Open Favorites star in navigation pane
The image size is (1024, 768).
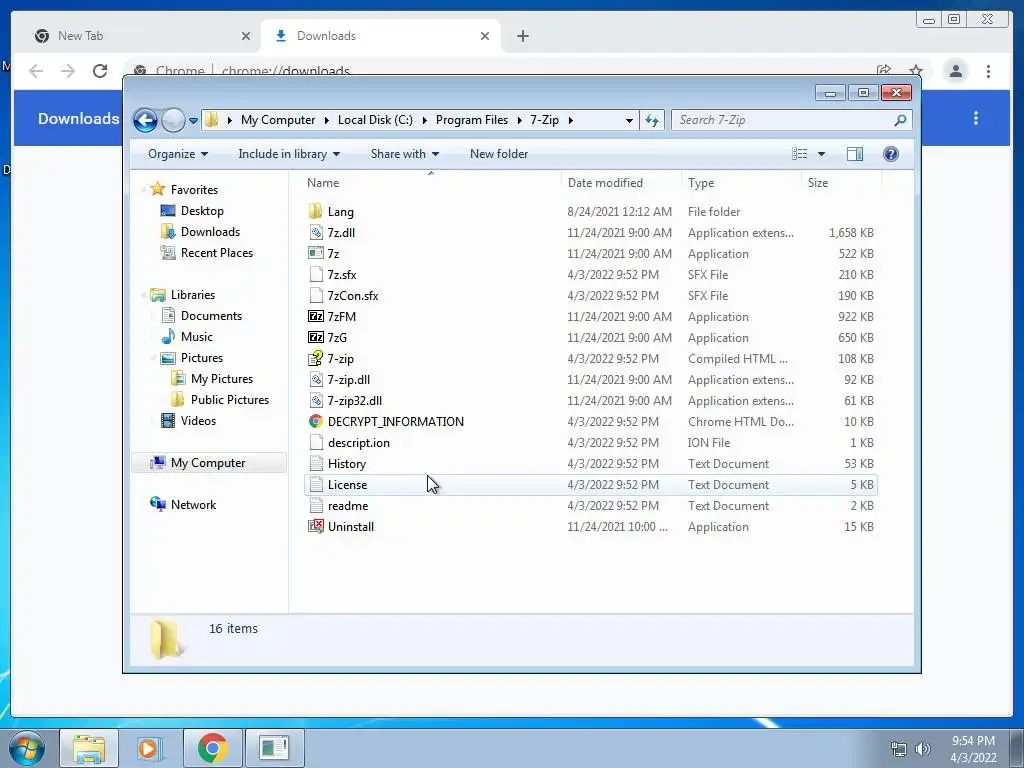(157, 189)
